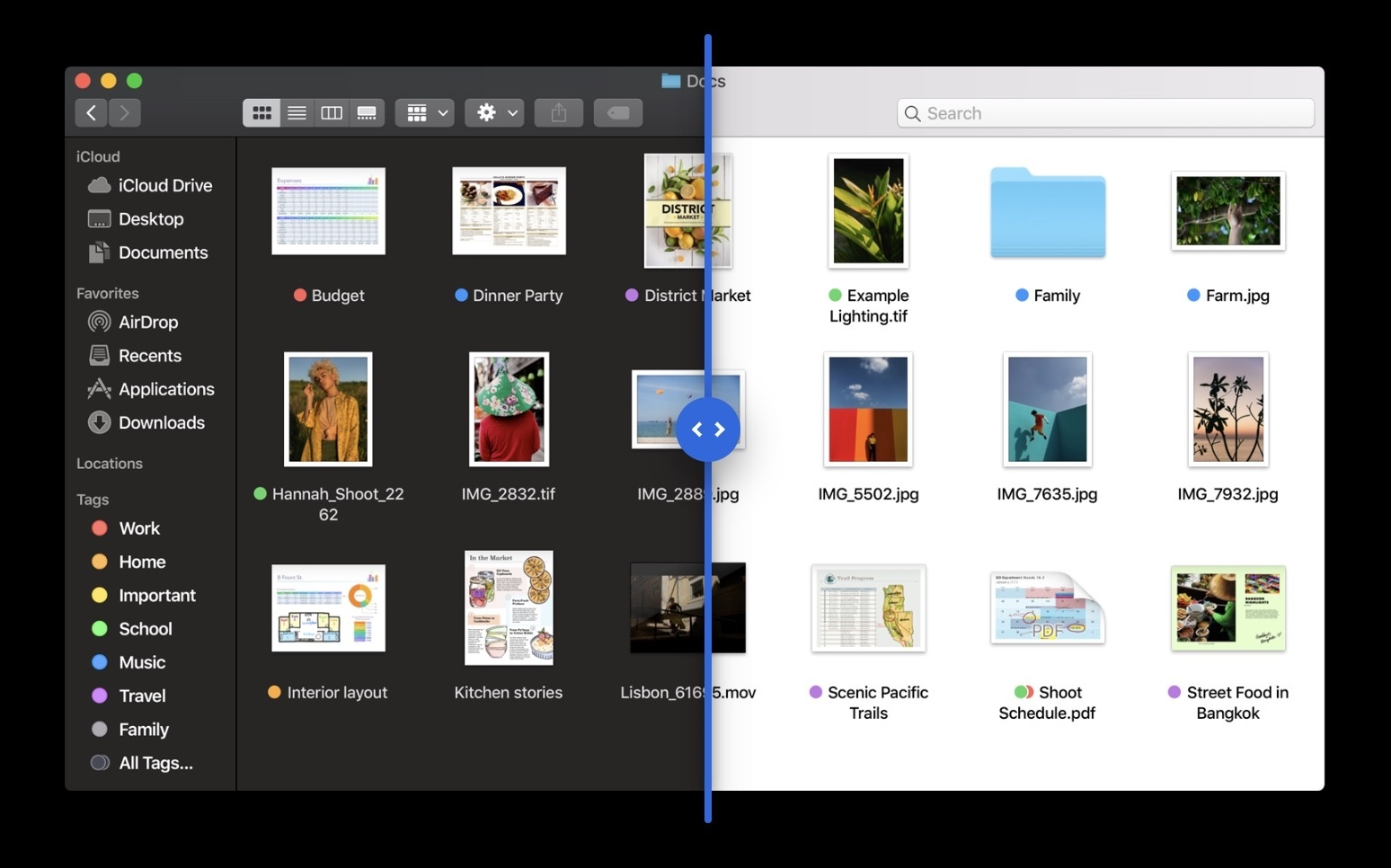Click the Edit Tags toolbar button
Screen dimensions: 1391x868
coord(617,112)
